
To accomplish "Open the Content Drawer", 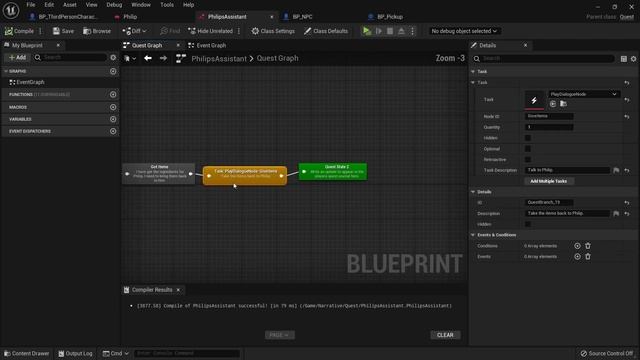I will click(x=26, y=353).
